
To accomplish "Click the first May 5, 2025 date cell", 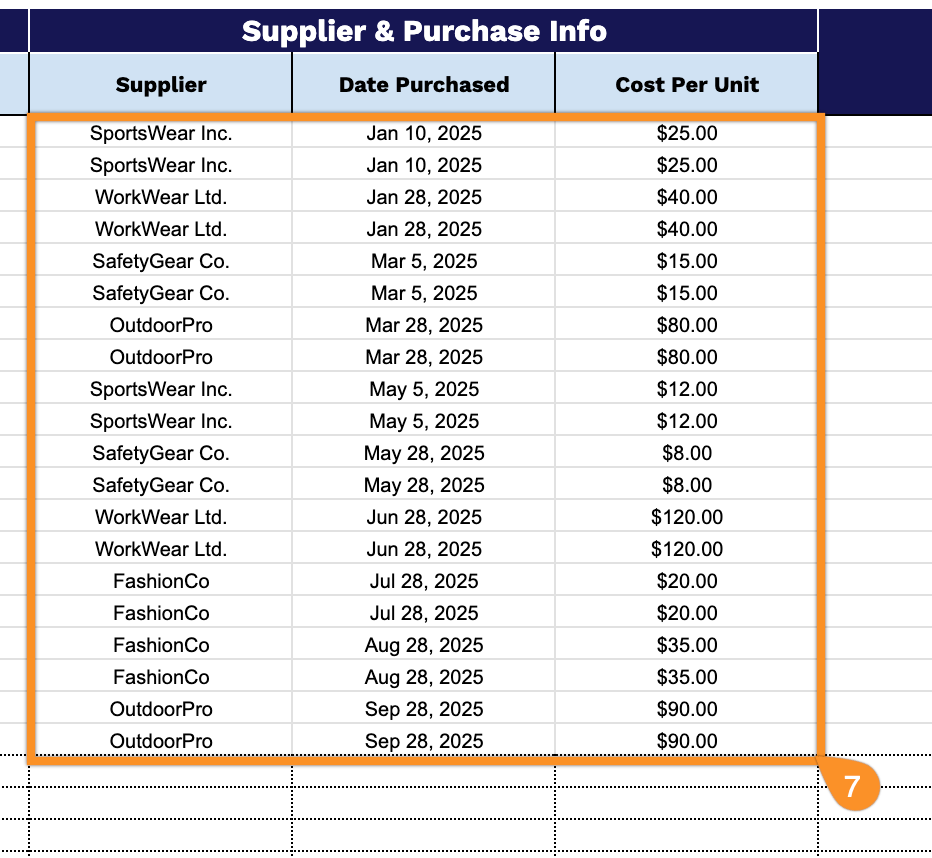I will (424, 389).
